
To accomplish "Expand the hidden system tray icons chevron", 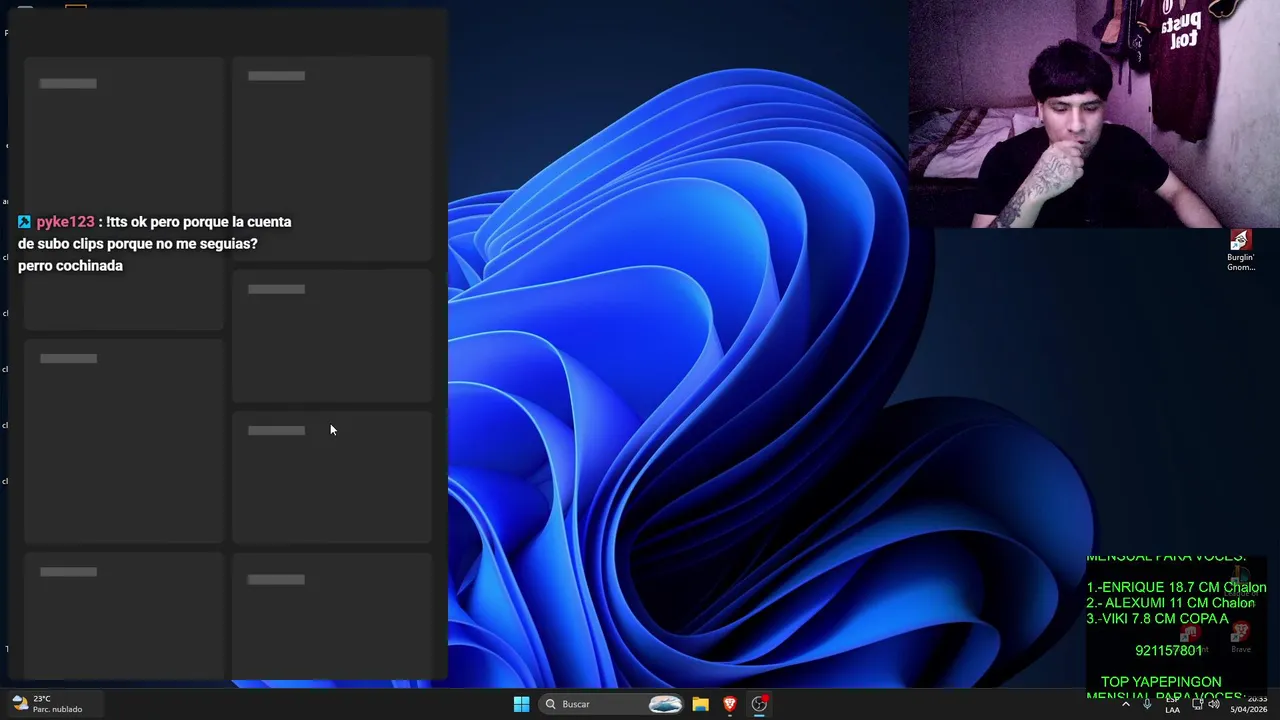I will coord(1125,704).
